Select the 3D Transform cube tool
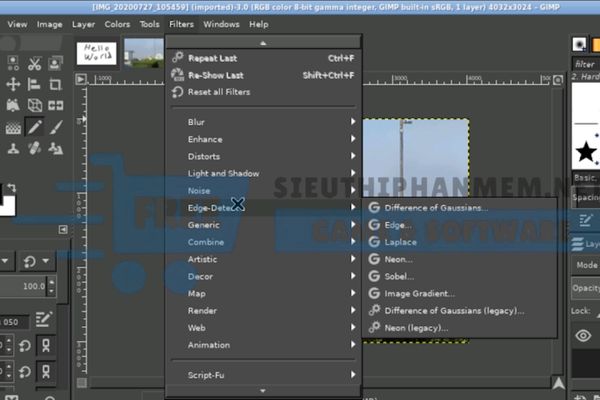 [x=34, y=105]
